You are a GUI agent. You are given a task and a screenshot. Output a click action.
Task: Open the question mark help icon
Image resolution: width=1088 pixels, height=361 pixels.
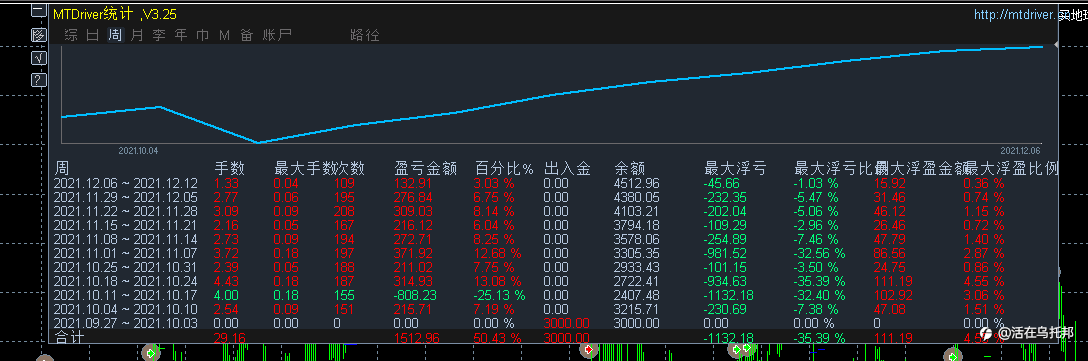pos(39,80)
